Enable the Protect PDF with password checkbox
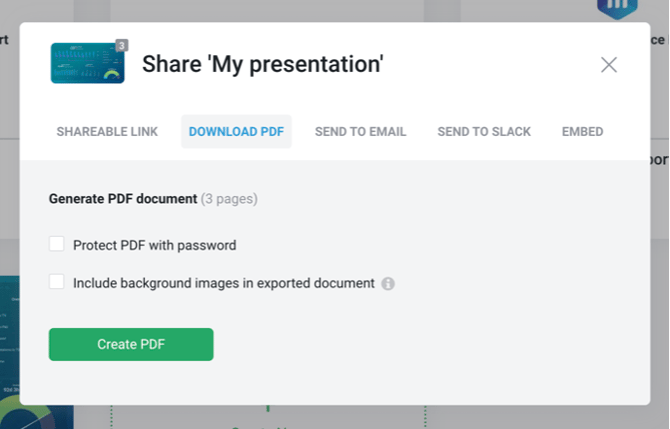This screenshot has width=670, height=429. coord(57,244)
